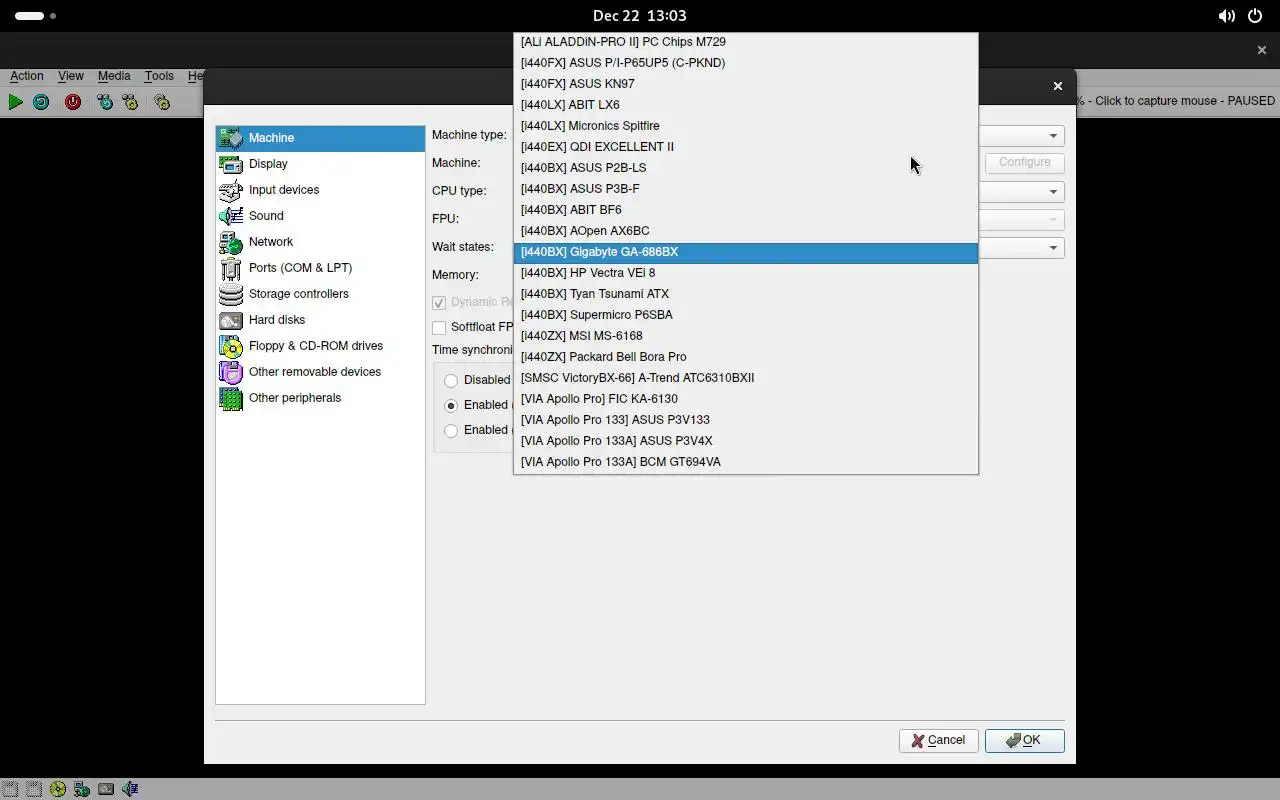Open the Media menu
The height and width of the screenshot is (800, 1280).
114,76
